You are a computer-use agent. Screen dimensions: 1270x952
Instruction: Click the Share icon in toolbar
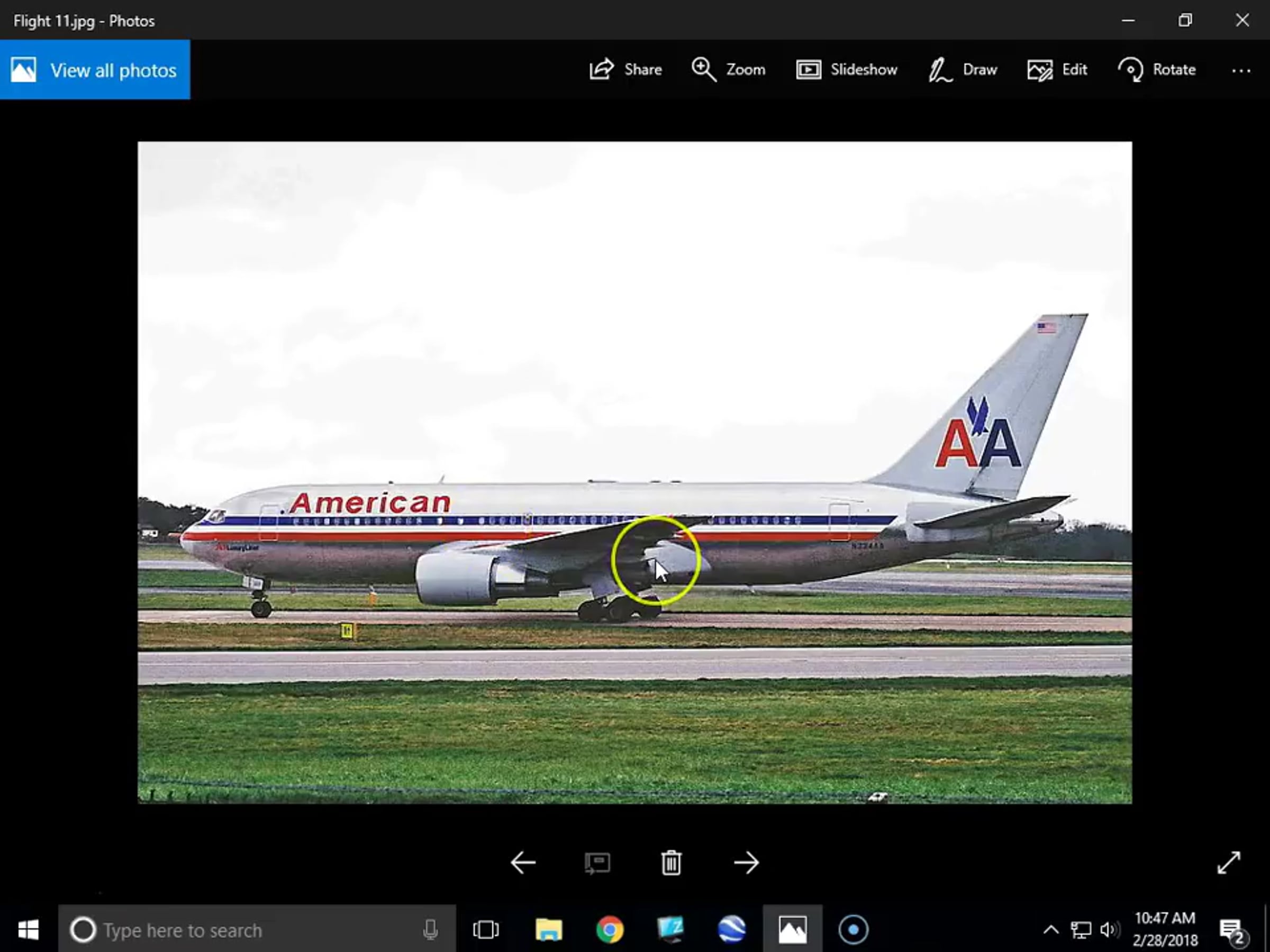(602, 69)
